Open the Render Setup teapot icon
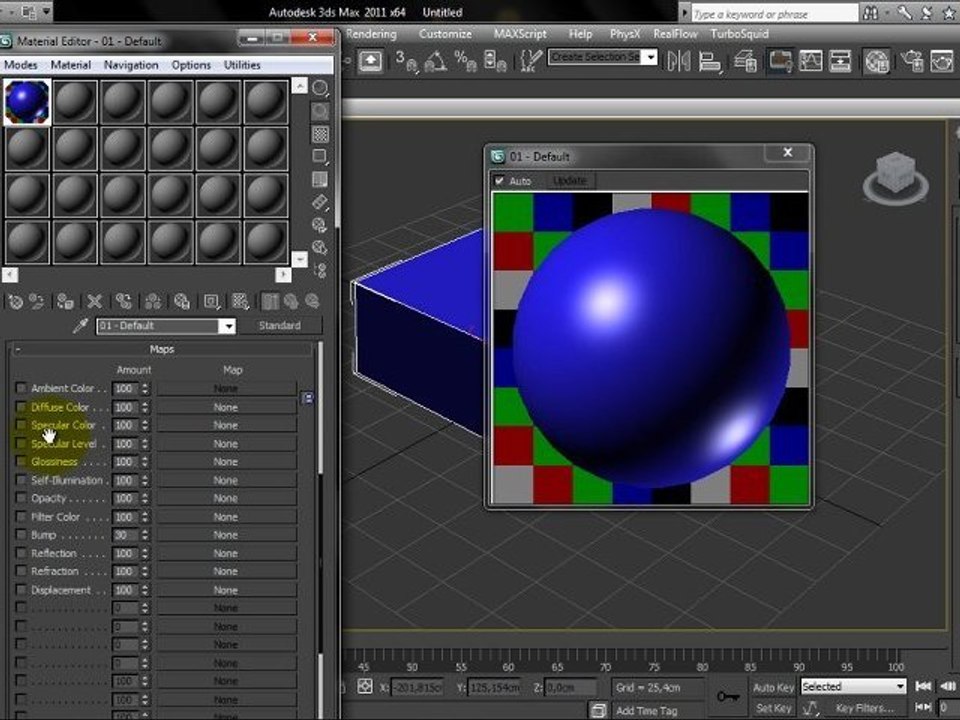 [942, 61]
